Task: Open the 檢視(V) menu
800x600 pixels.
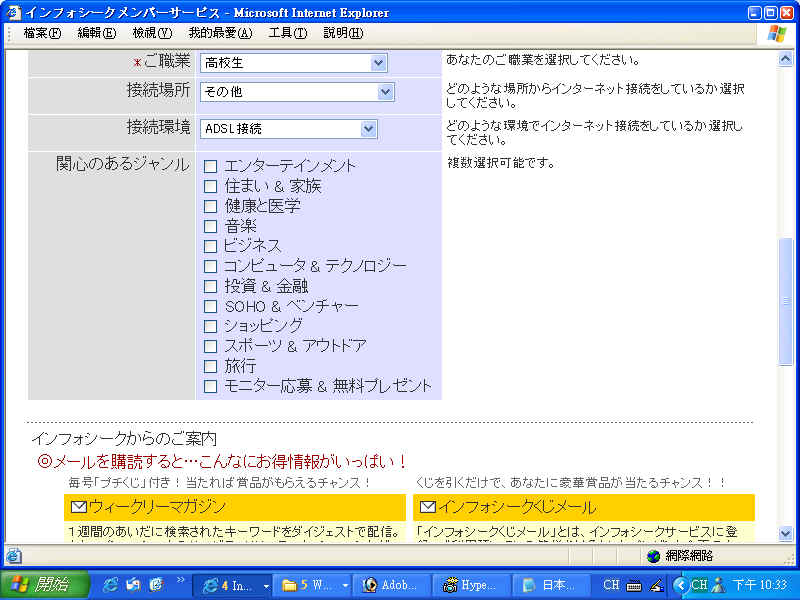Action: coord(152,33)
